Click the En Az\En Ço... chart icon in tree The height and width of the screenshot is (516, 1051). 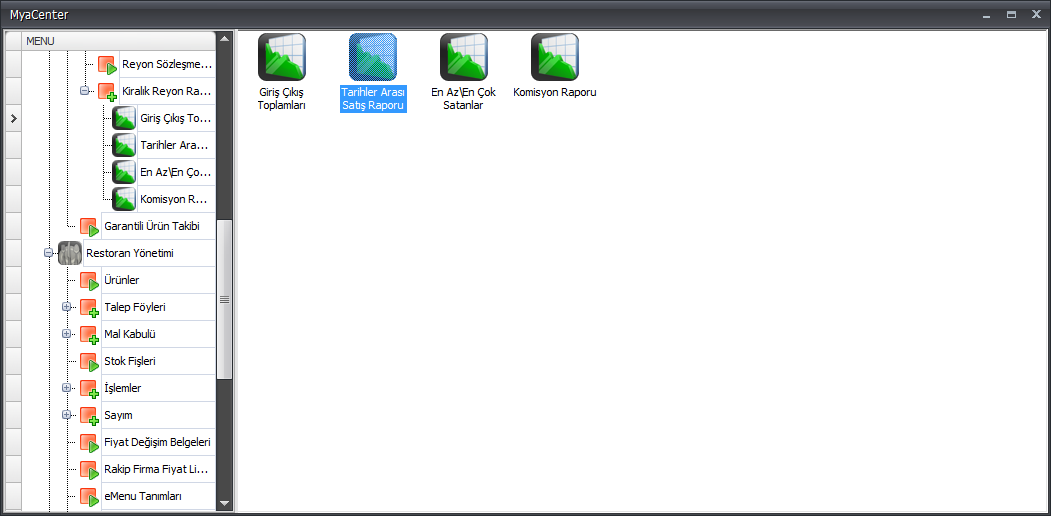click(x=124, y=172)
